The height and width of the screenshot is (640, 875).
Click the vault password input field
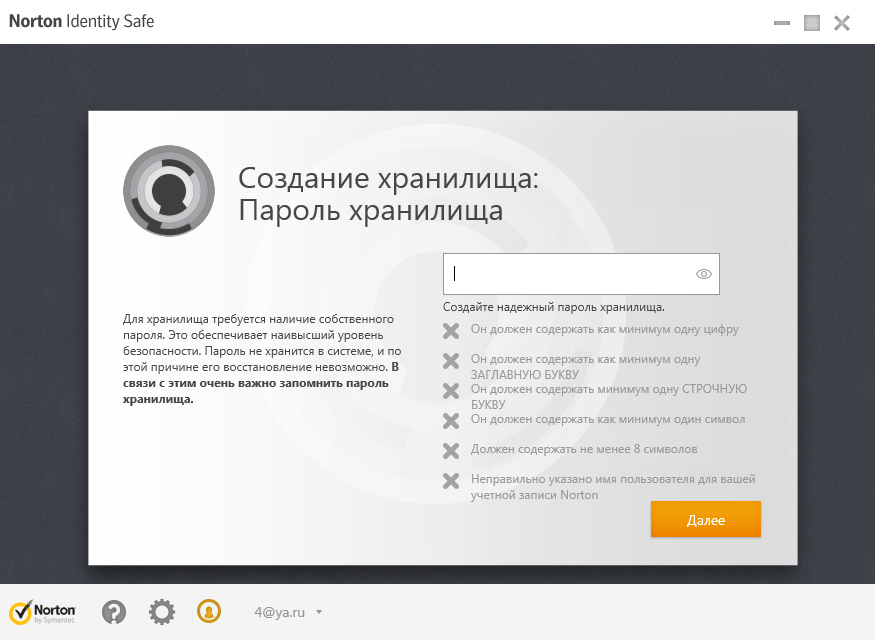click(x=581, y=274)
